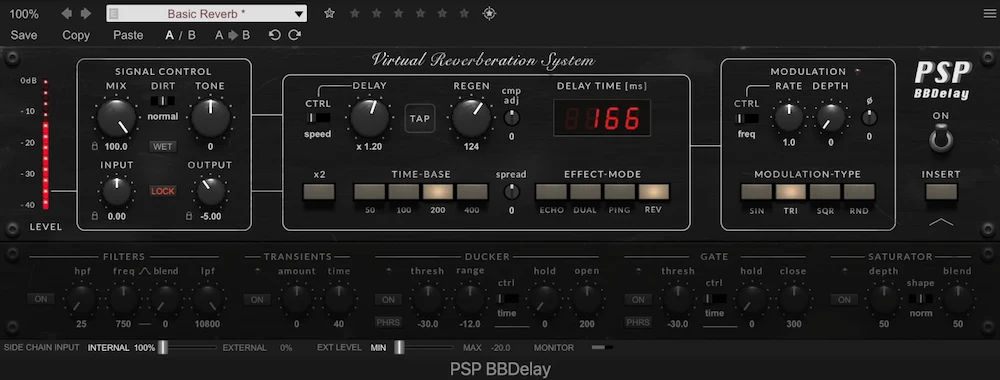Toggle the DUCKER ctrl time switch

[508, 298]
